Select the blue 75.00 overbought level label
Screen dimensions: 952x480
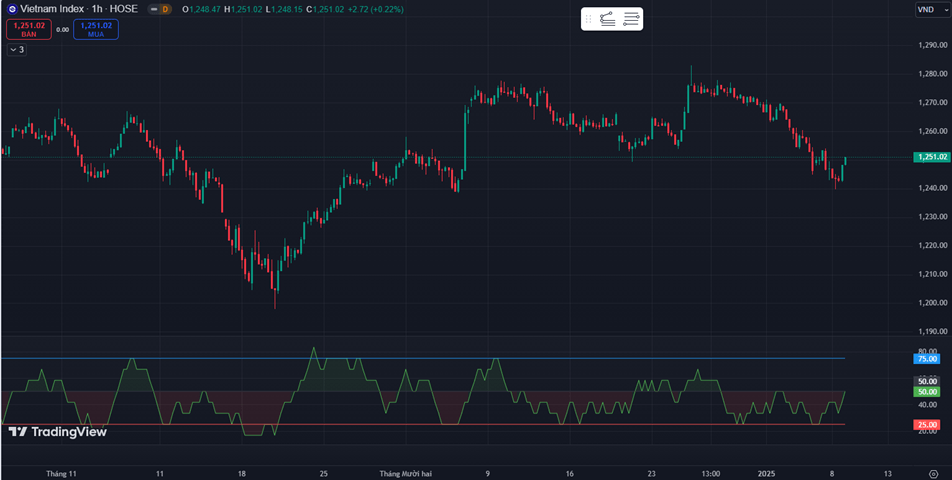tap(926, 358)
